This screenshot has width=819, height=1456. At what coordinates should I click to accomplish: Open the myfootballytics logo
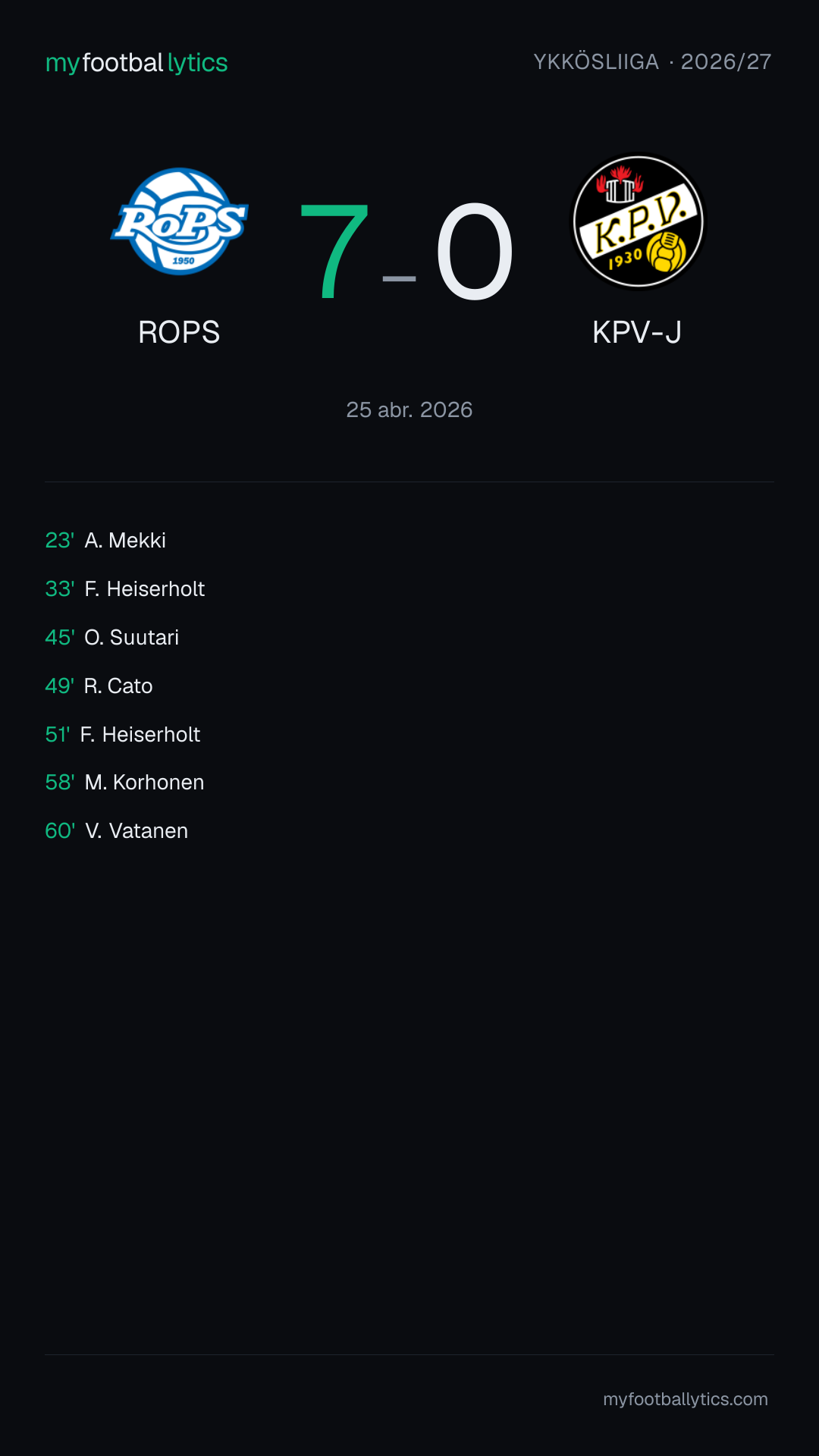[x=136, y=62]
